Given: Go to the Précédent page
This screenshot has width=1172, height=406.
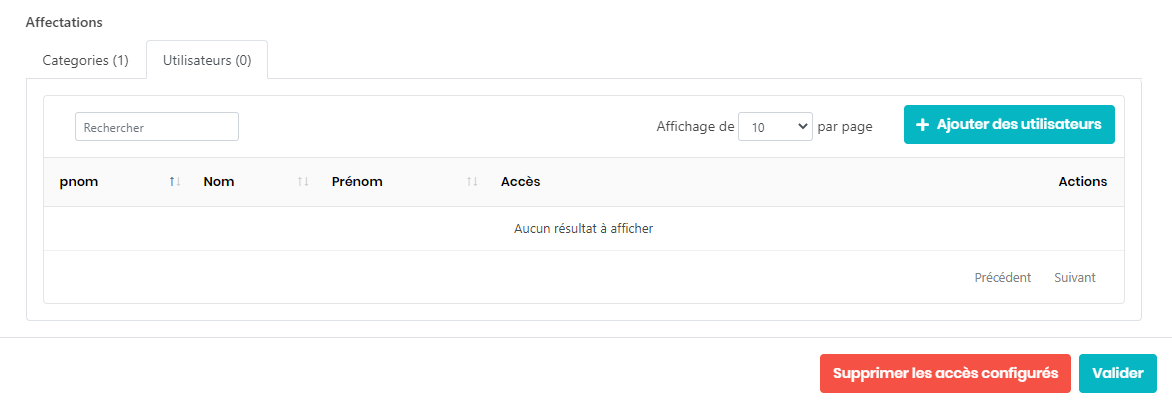Looking at the screenshot, I should 1002,278.
